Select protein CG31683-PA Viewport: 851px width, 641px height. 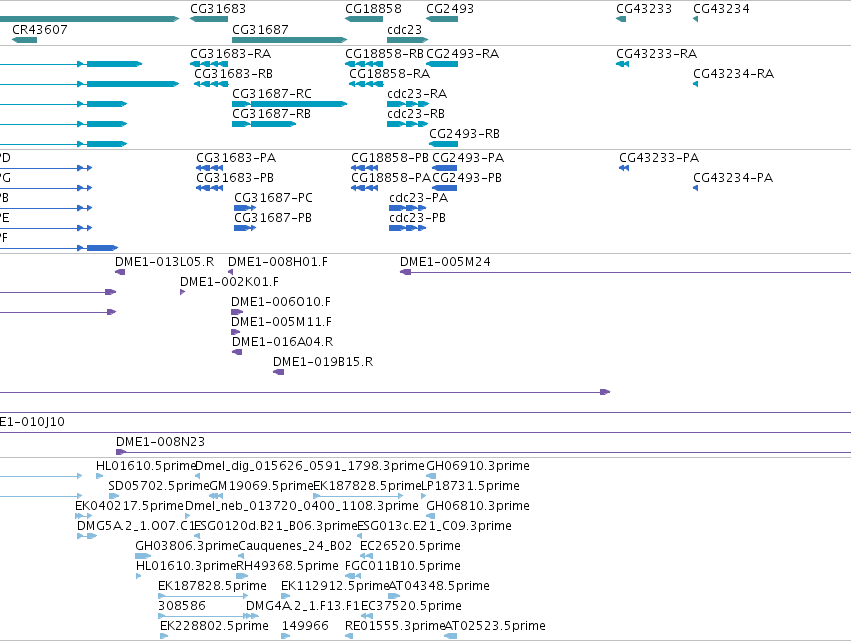tap(209, 168)
